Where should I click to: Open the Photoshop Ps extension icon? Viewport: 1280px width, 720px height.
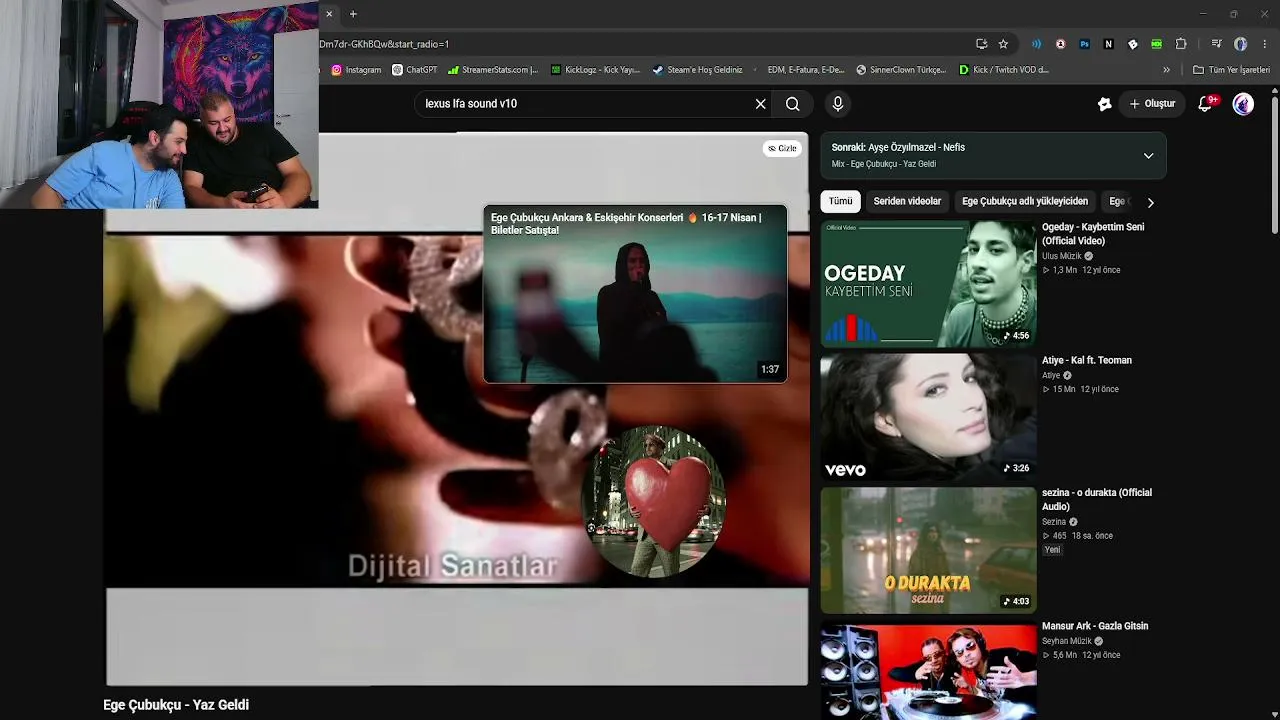click(x=1084, y=44)
